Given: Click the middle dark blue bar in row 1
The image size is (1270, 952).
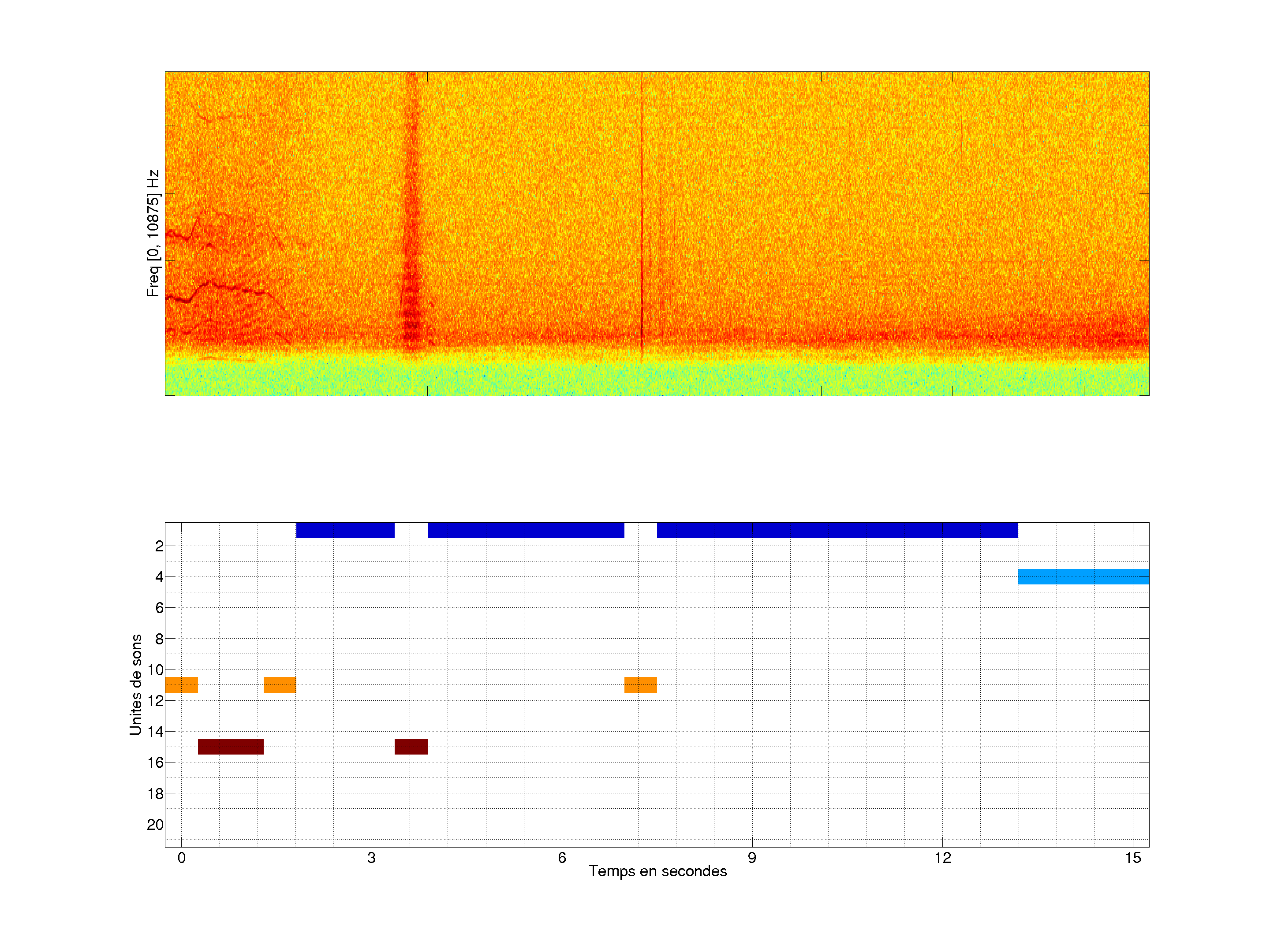Looking at the screenshot, I should (x=525, y=530).
